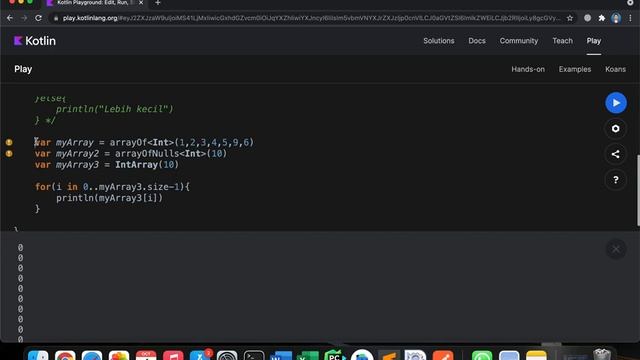
Task: Click warning icon beside myArray2 line
Action: tap(9, 154)
